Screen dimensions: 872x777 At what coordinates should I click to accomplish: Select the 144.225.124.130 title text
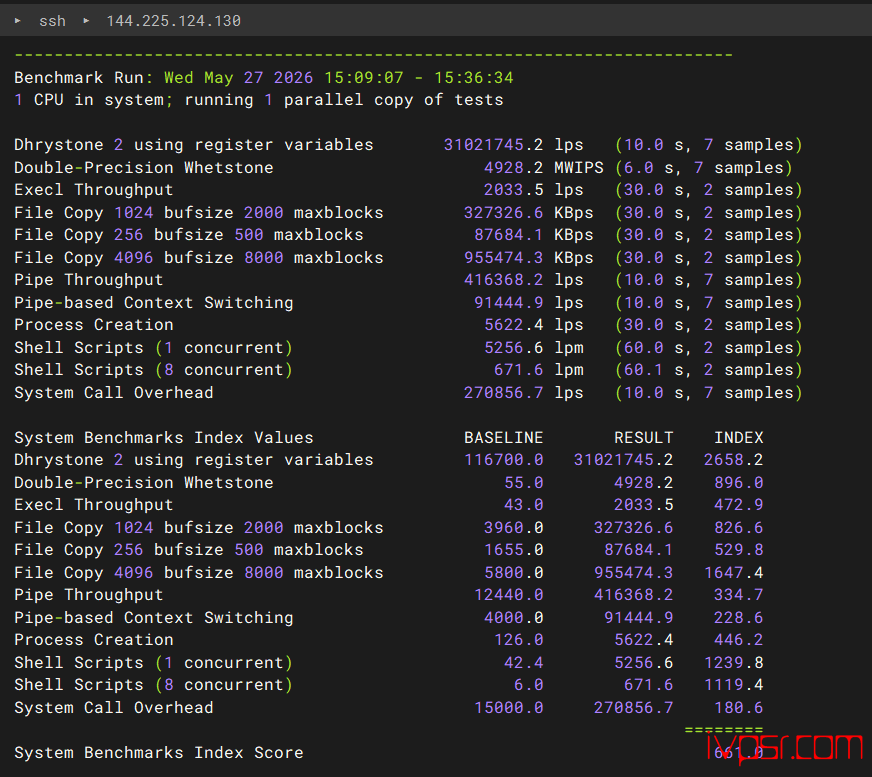[x=174, y=21]
